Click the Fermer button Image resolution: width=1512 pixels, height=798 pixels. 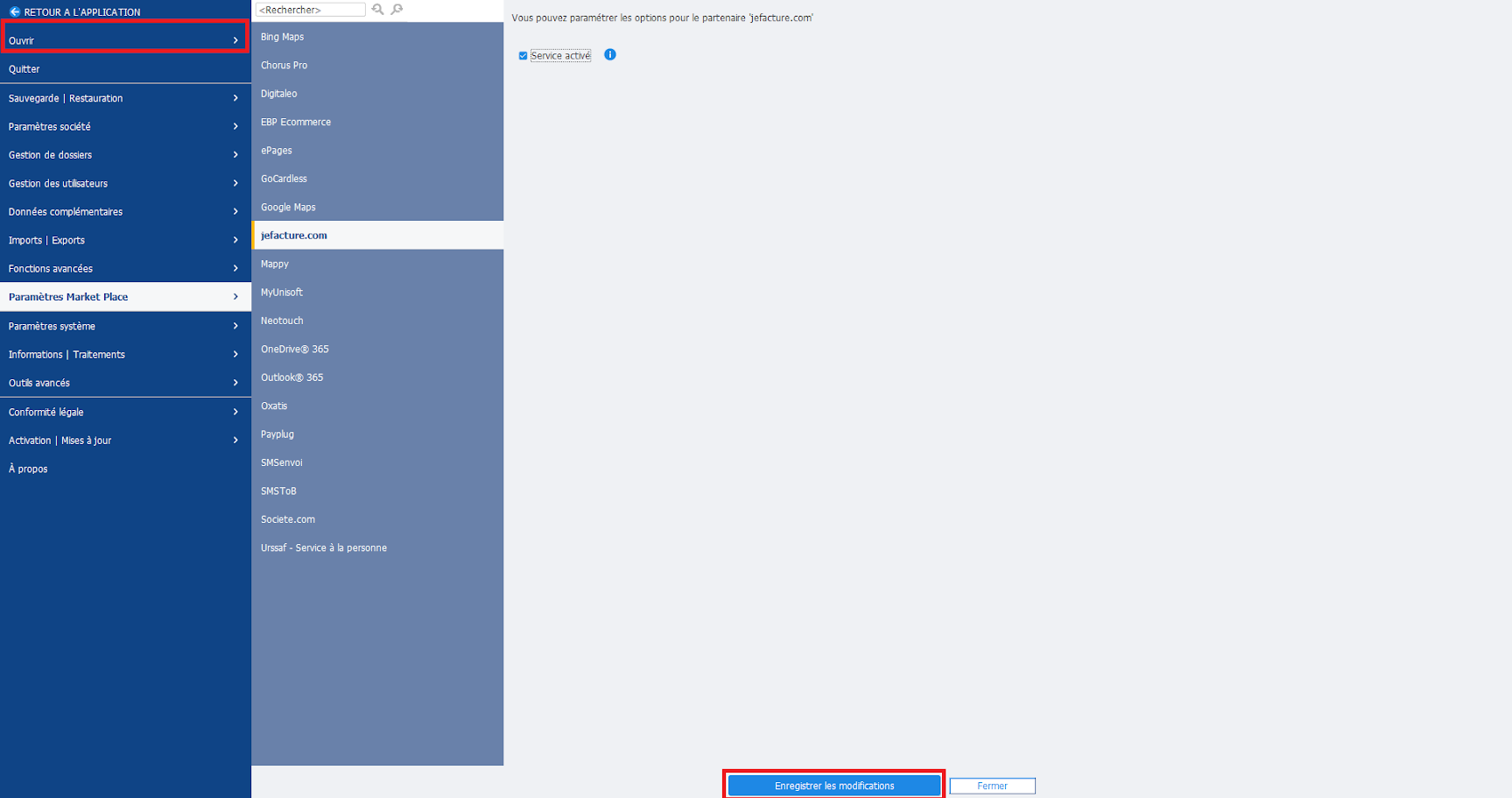coord(992,786)
